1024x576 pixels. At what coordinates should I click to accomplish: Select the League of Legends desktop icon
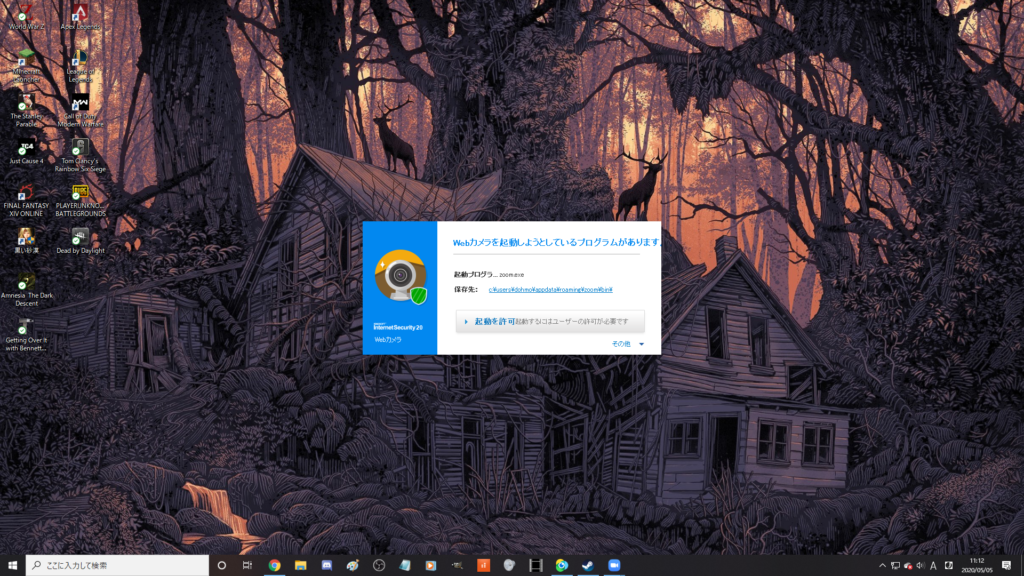click(80, 65)
